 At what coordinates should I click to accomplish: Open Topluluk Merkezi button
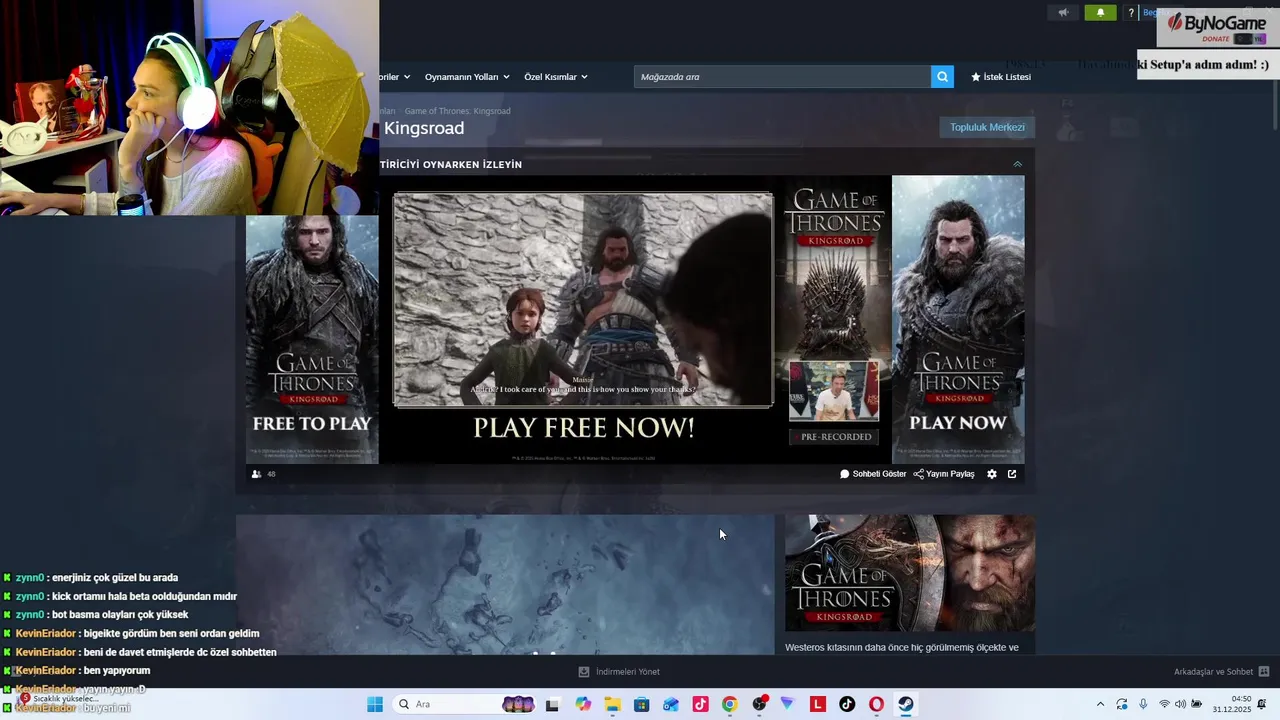pos(987,127)
